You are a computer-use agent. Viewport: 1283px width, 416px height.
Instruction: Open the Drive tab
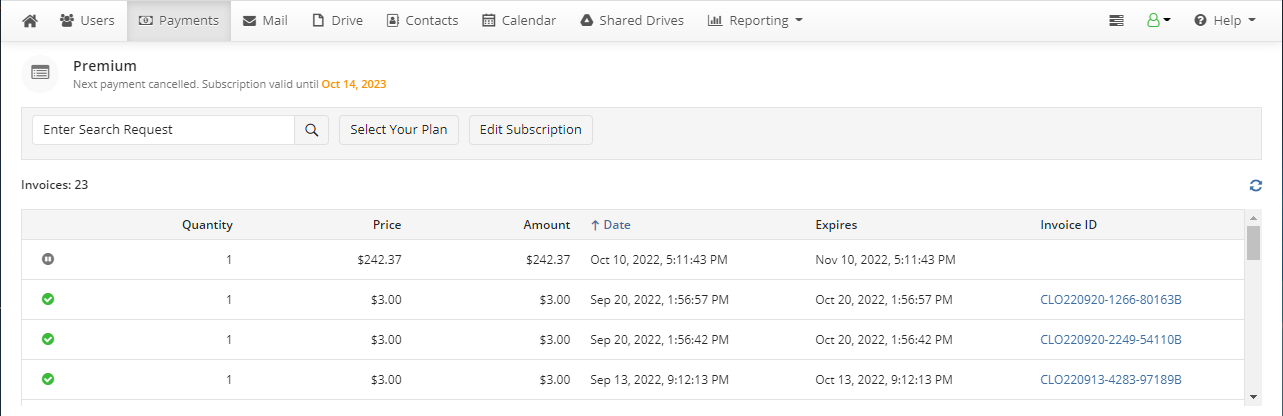click(338, 20)
